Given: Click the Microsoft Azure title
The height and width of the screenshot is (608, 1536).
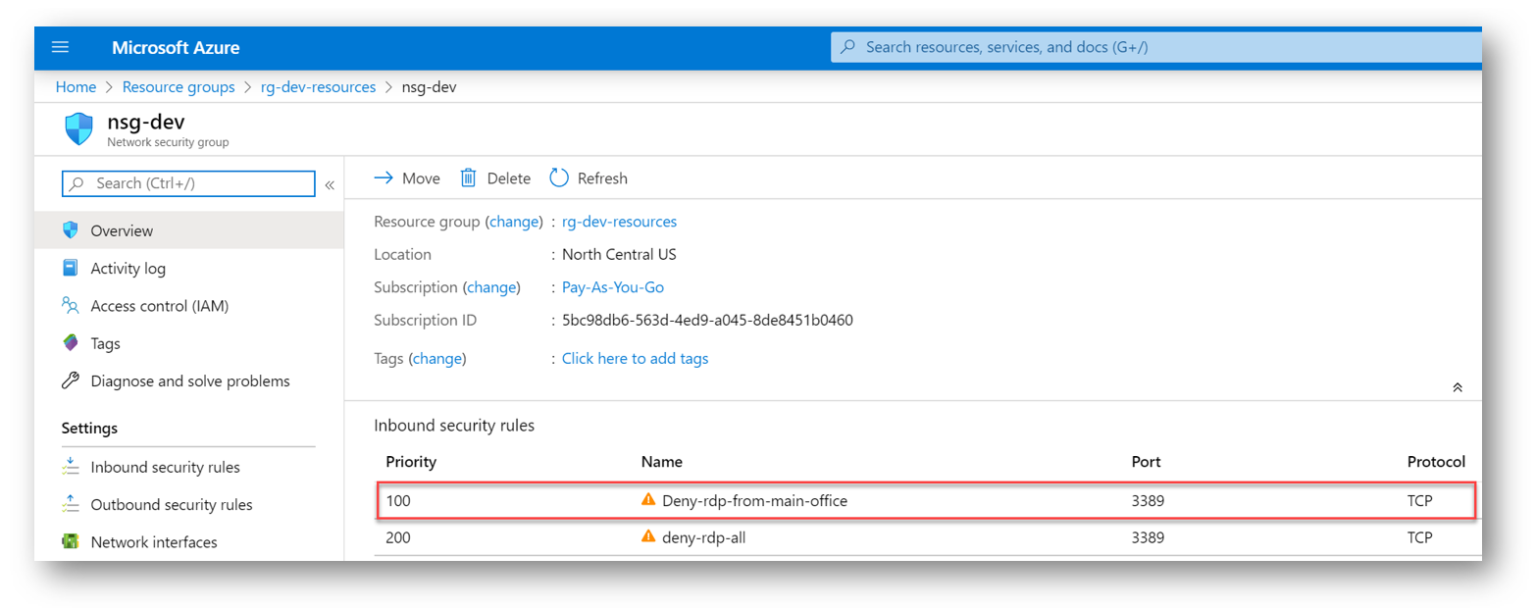Looking at the screenshot, I should click(x=176, y=47).
